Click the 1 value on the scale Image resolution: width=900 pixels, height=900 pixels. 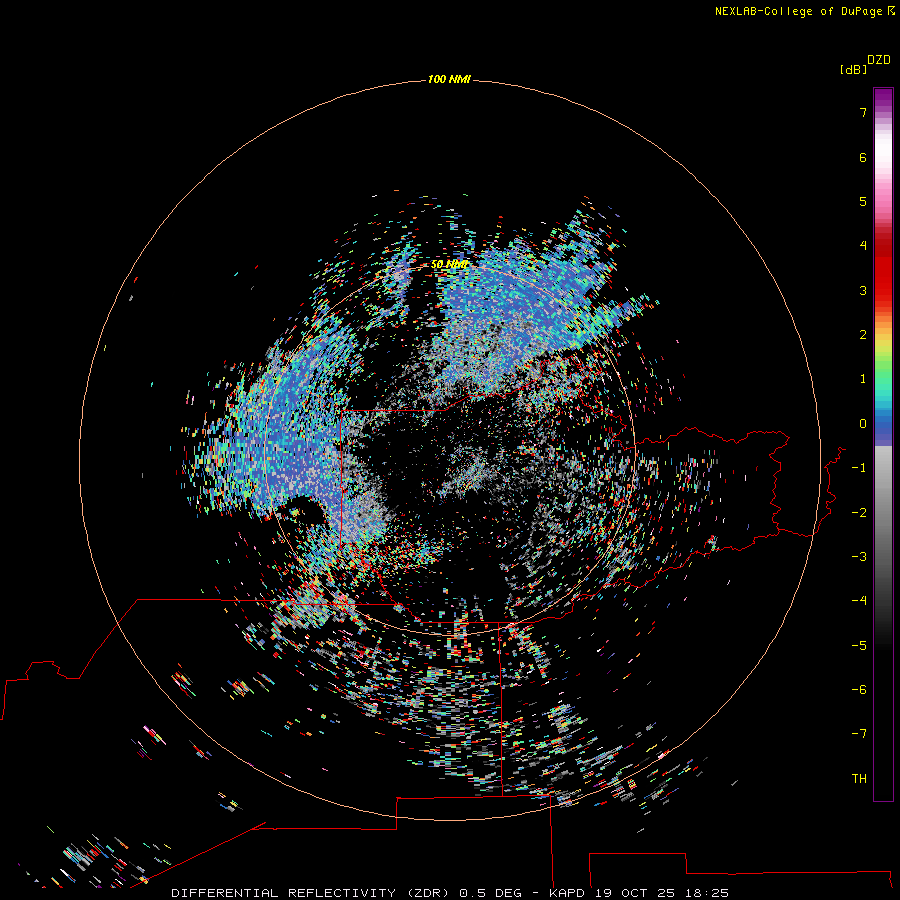point(863,379)
